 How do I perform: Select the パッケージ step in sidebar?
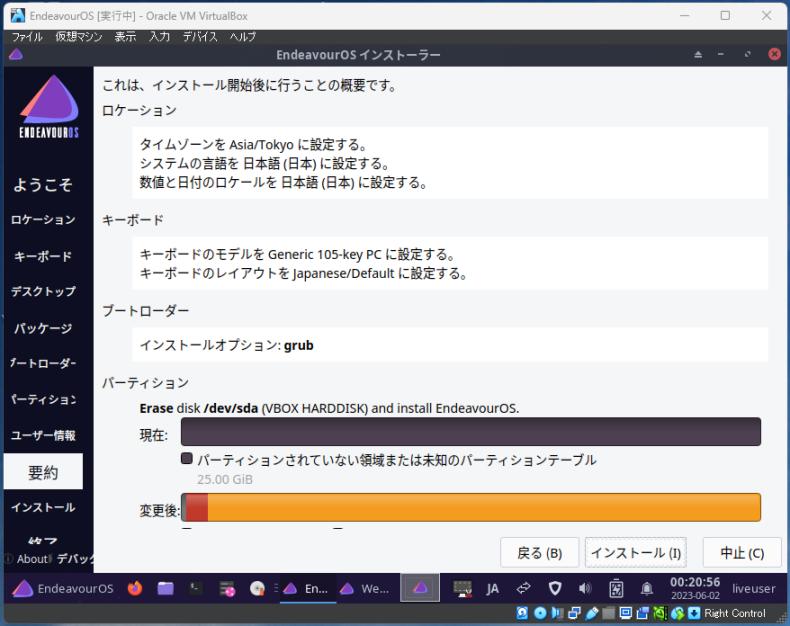43,328
